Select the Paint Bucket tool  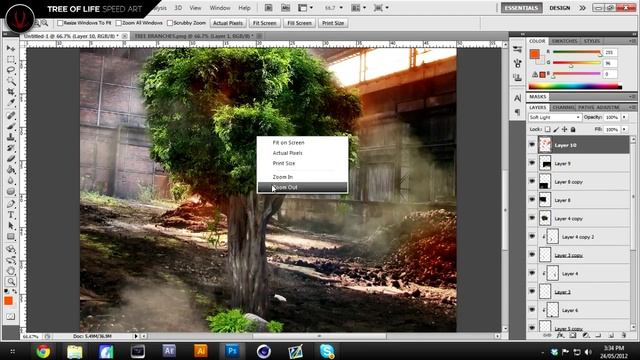coord(11,170)
